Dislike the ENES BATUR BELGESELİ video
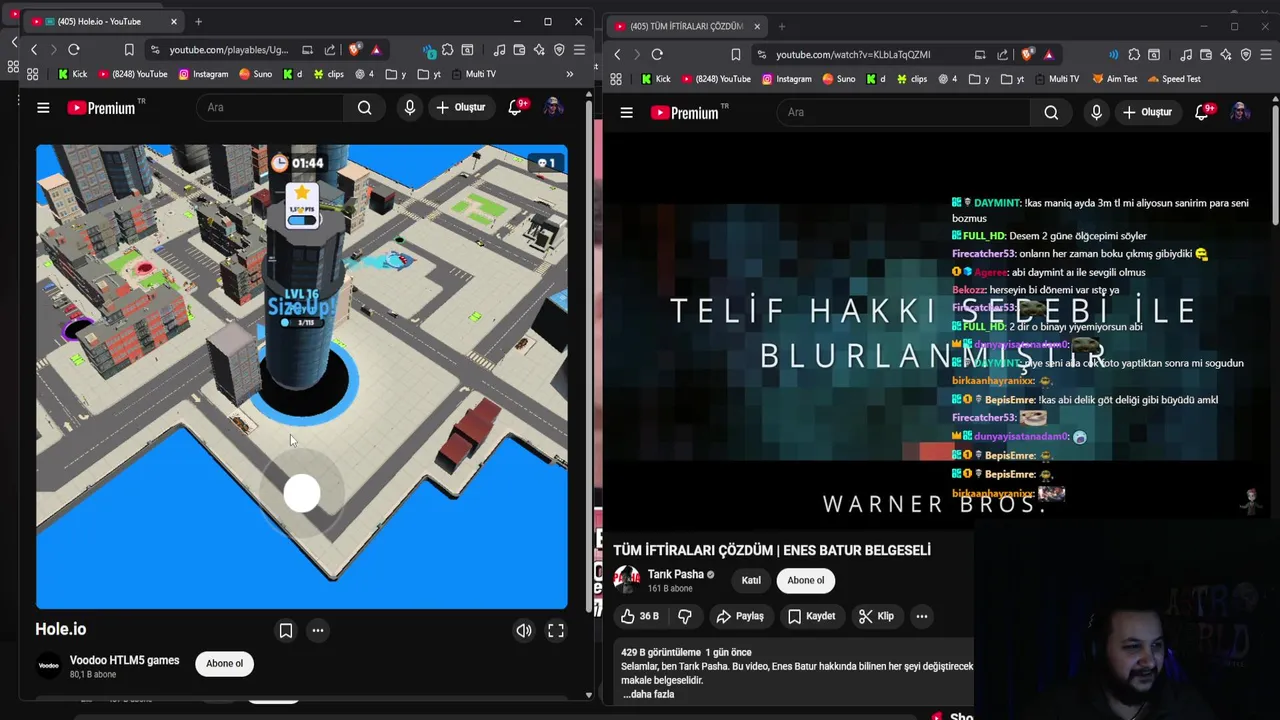 (x=685, y=616)
